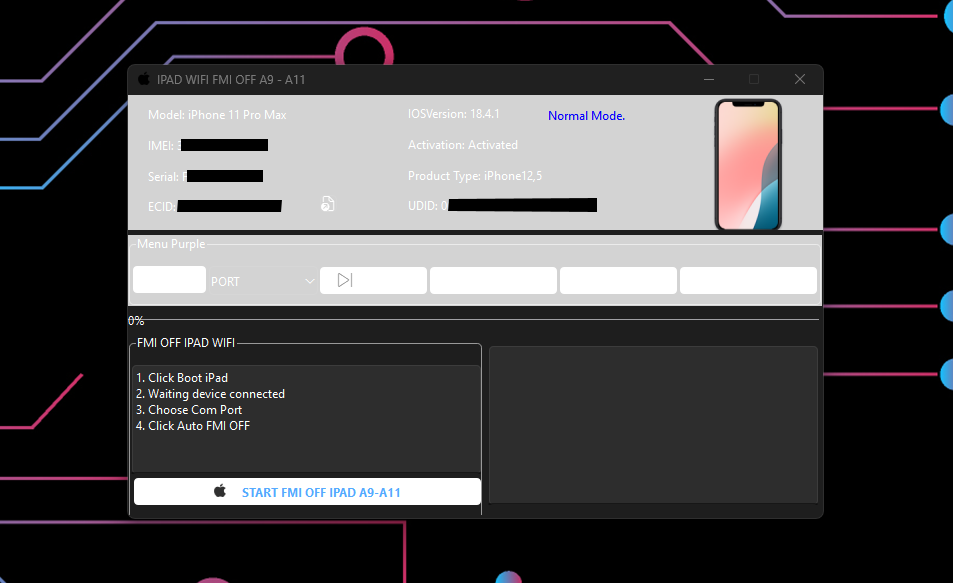Click the skip-forward play icon button
Viewport: 953px width, 583px height.
pos(373,280)
